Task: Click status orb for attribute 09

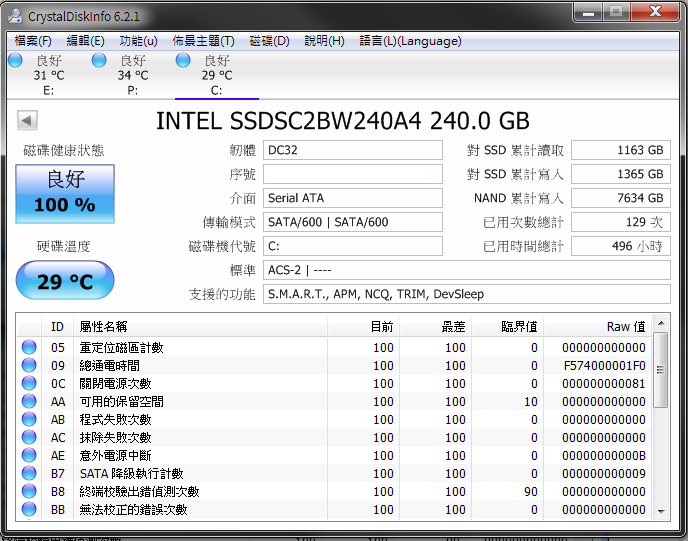Action: (29, 365)
